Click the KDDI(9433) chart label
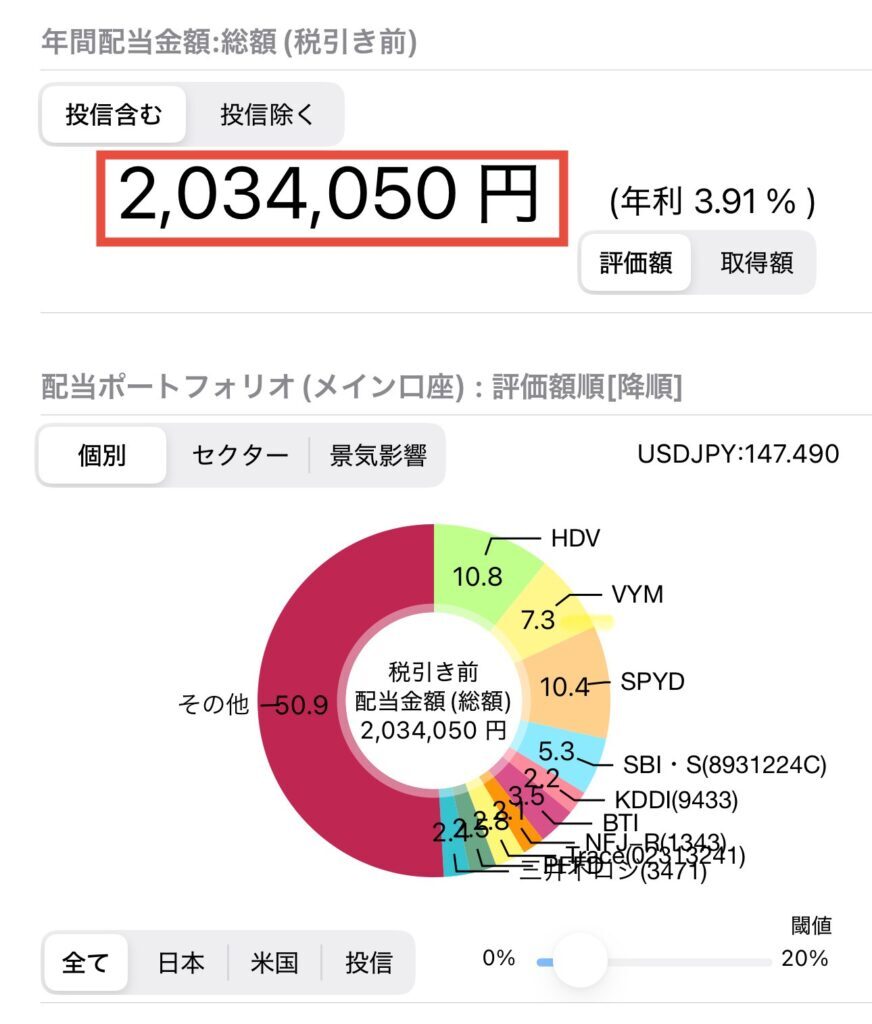This screenshot has height=1024, width=872. (x=676, y=799)
